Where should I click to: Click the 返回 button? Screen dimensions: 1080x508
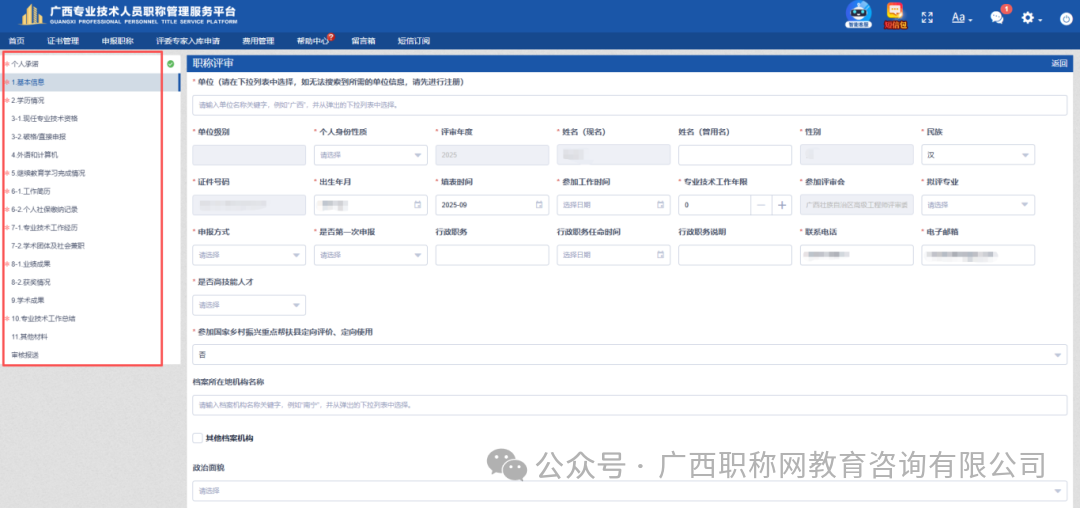1059,63
